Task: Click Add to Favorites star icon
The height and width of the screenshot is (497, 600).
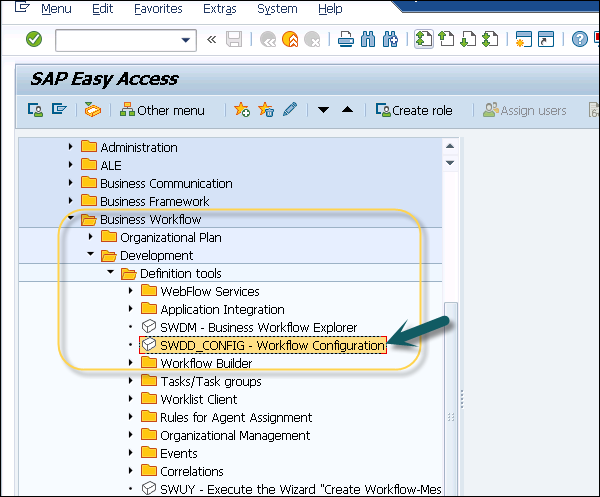Action: click(242, 110)
